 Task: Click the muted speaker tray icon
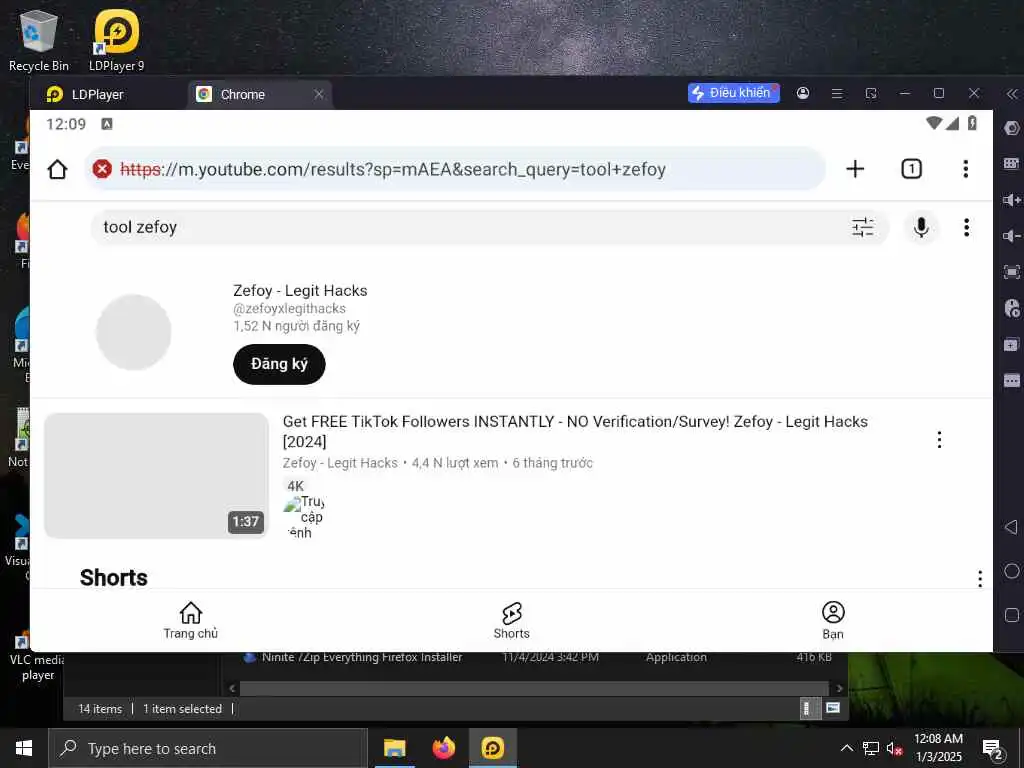(x=895, y=748)
